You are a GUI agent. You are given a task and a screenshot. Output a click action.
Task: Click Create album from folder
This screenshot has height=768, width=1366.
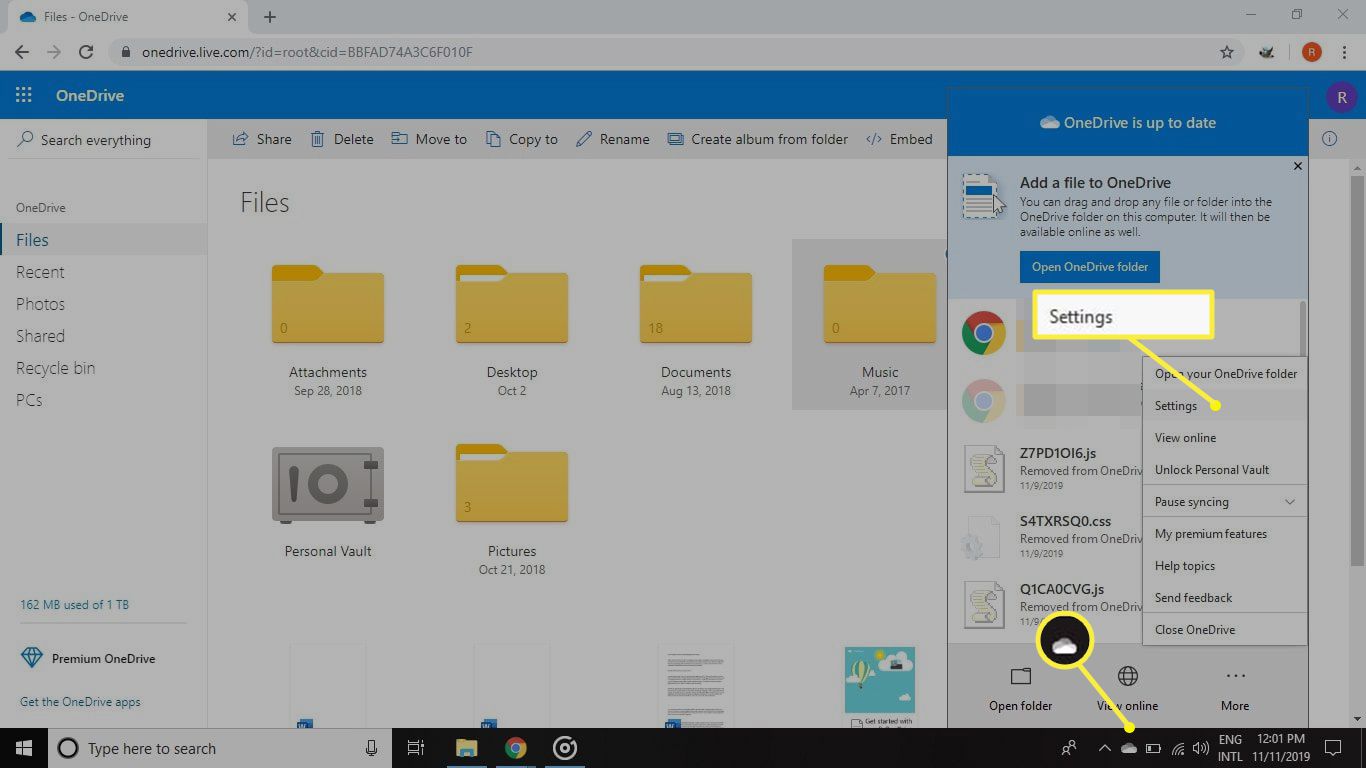click(757, 139)
